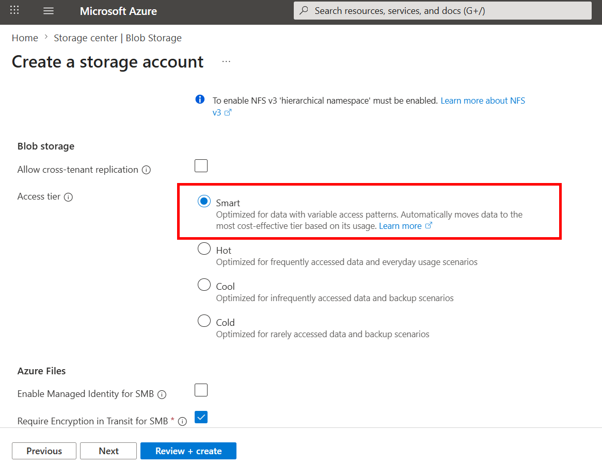
Task: Select the Cold access tier
Action: click(204, 320)
